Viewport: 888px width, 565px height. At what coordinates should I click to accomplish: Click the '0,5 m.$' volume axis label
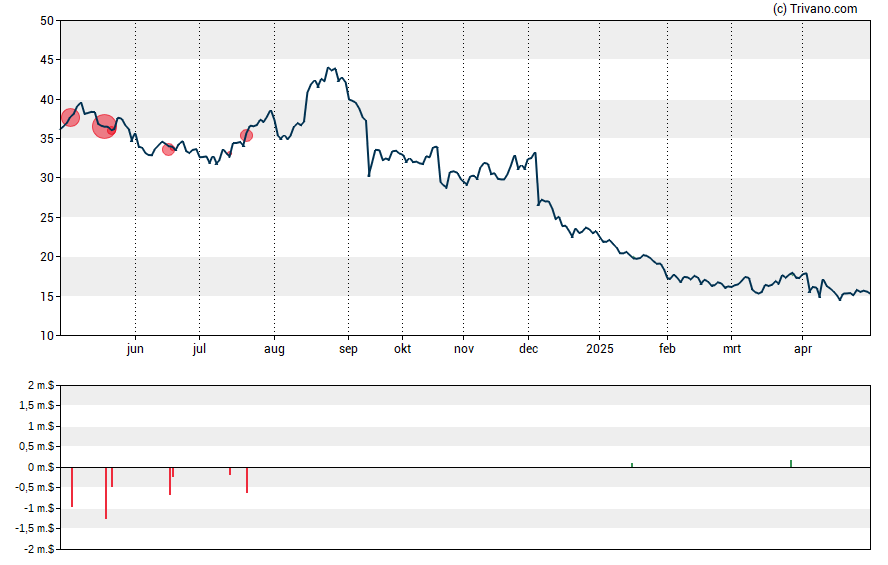36,447
